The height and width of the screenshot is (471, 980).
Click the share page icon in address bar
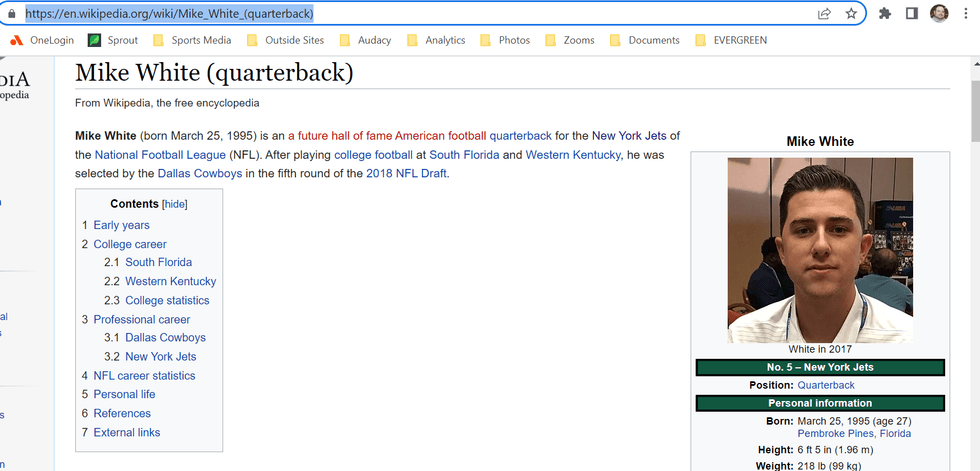(x=824, y=14)
